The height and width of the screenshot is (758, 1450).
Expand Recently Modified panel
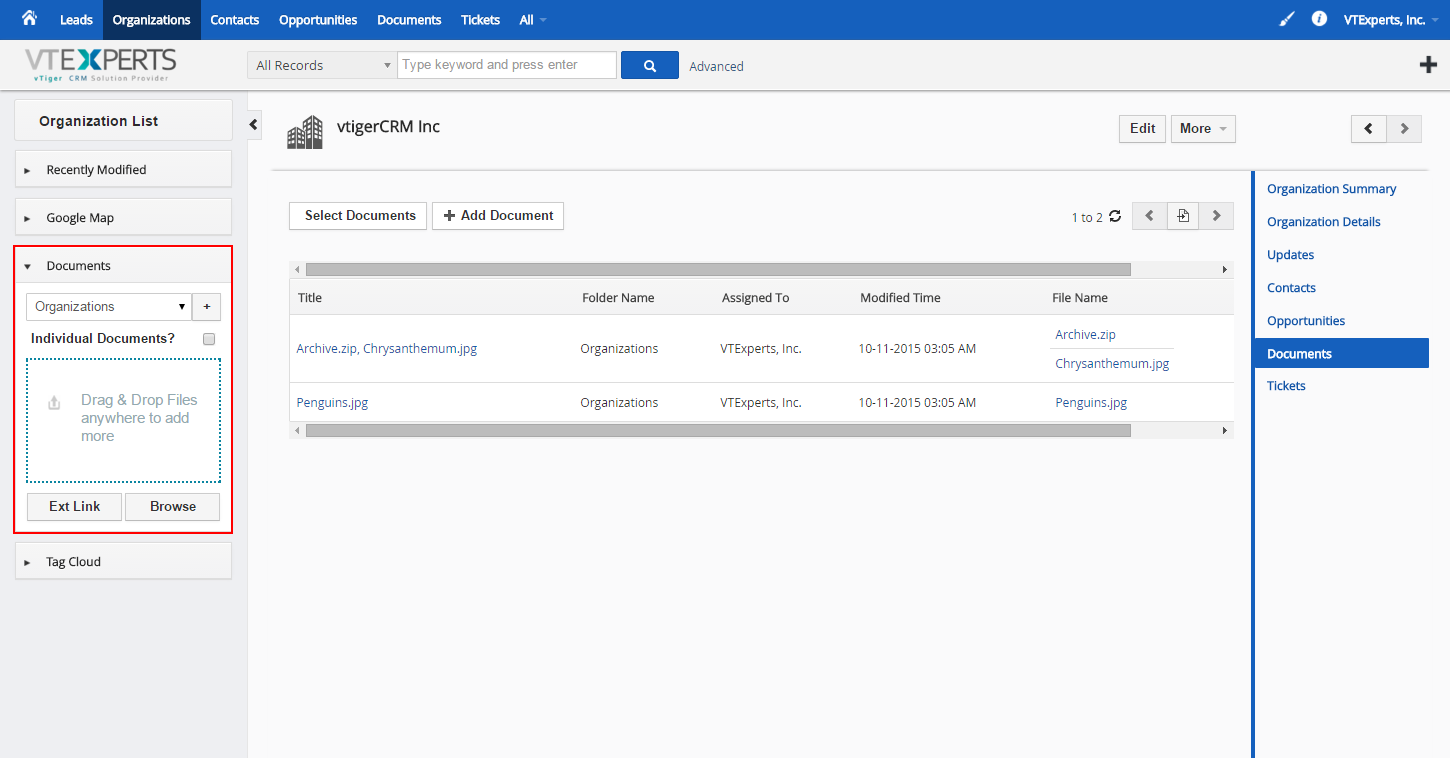[x=123, y=169]
